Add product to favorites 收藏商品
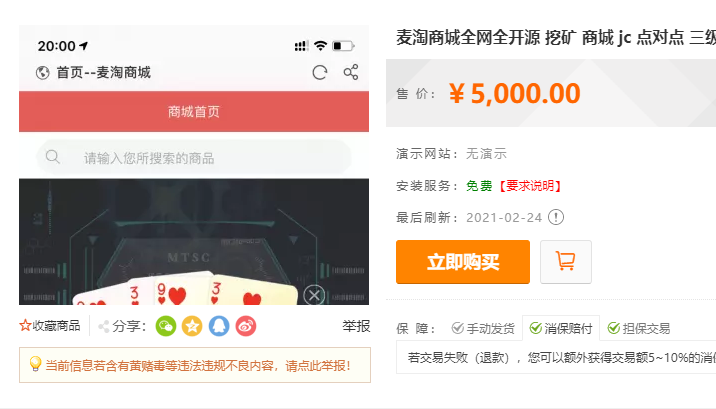This screenshot has height=409, width=716. point(50,326)
